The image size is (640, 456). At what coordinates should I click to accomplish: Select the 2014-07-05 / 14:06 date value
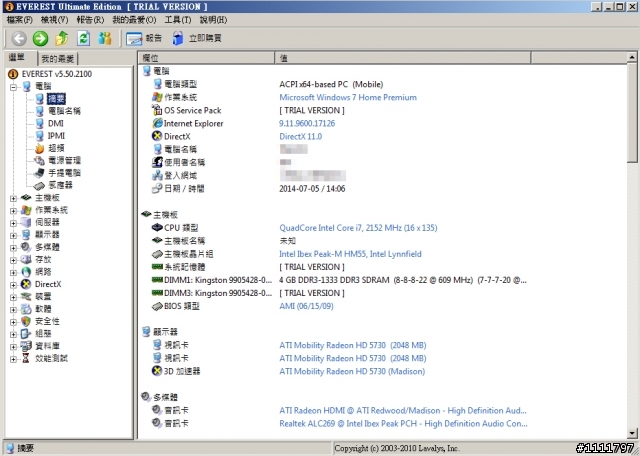pos(312,189)
